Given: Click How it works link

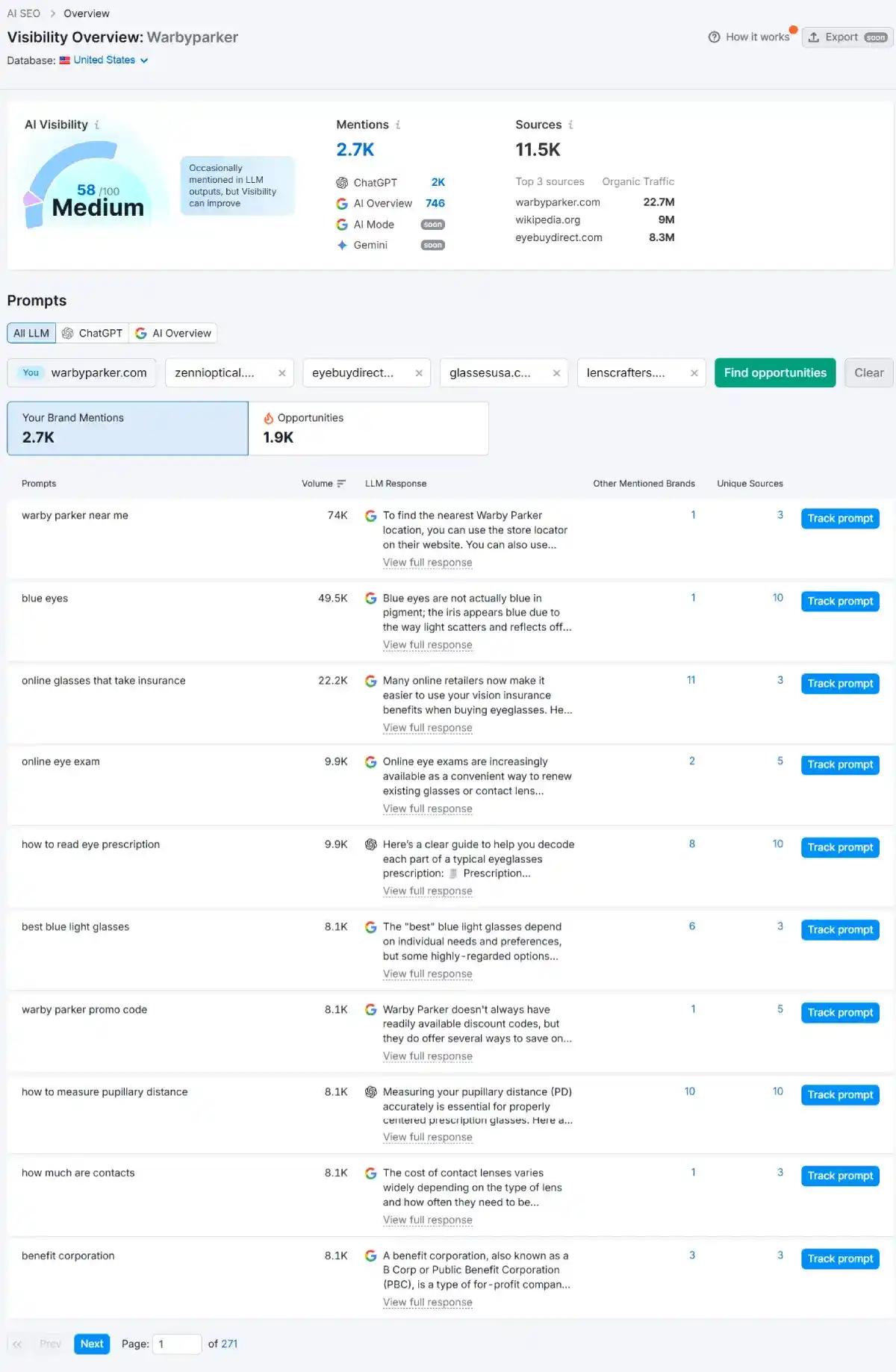Looking at the screenshot, I should [757, 37].
